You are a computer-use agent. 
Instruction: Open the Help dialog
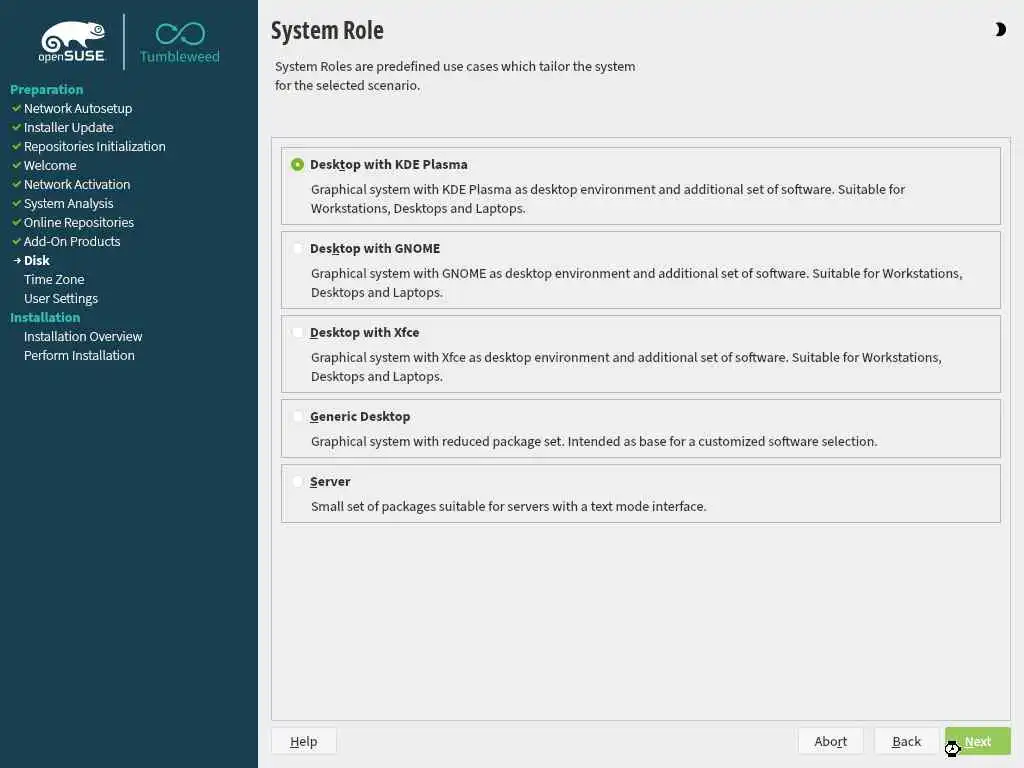[x=303, y=741]
